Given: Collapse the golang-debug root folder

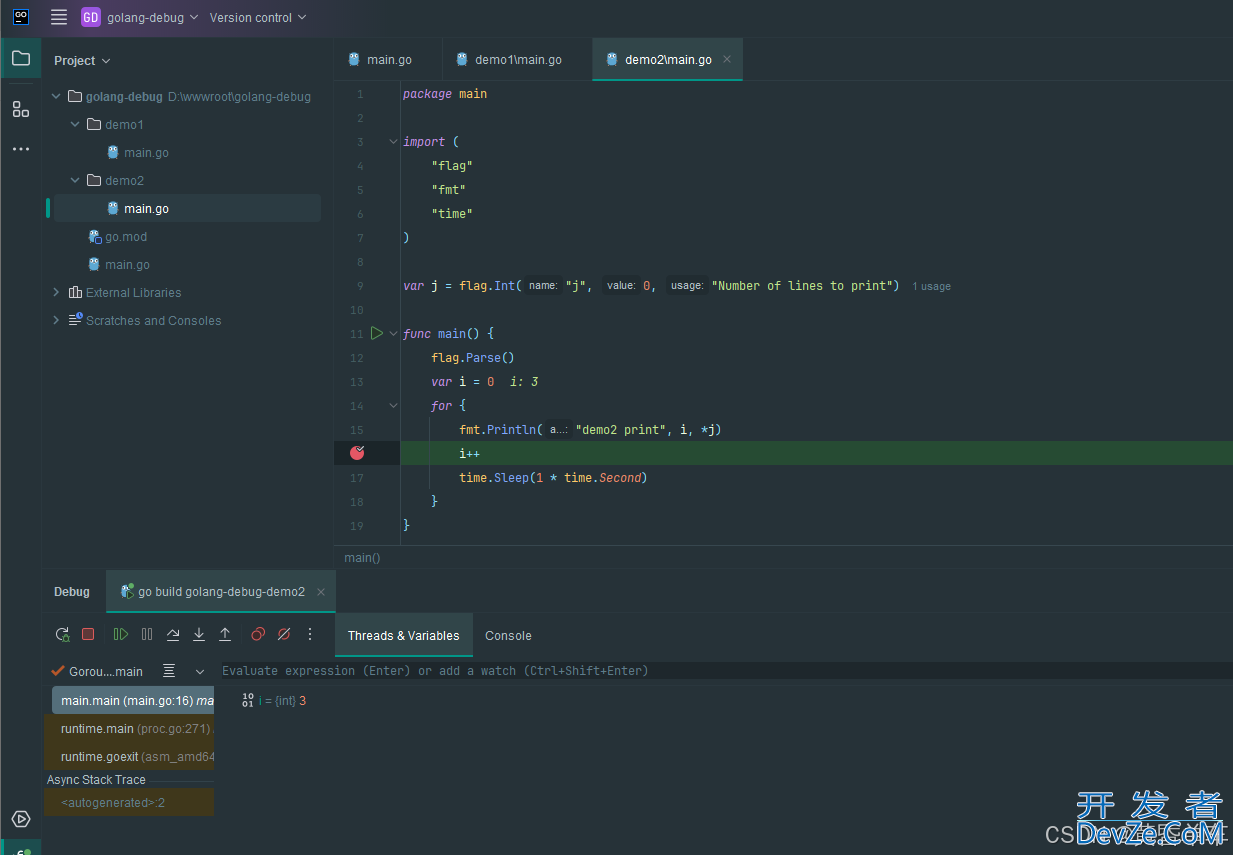Looking at the screenshot, I should (56, 97).
